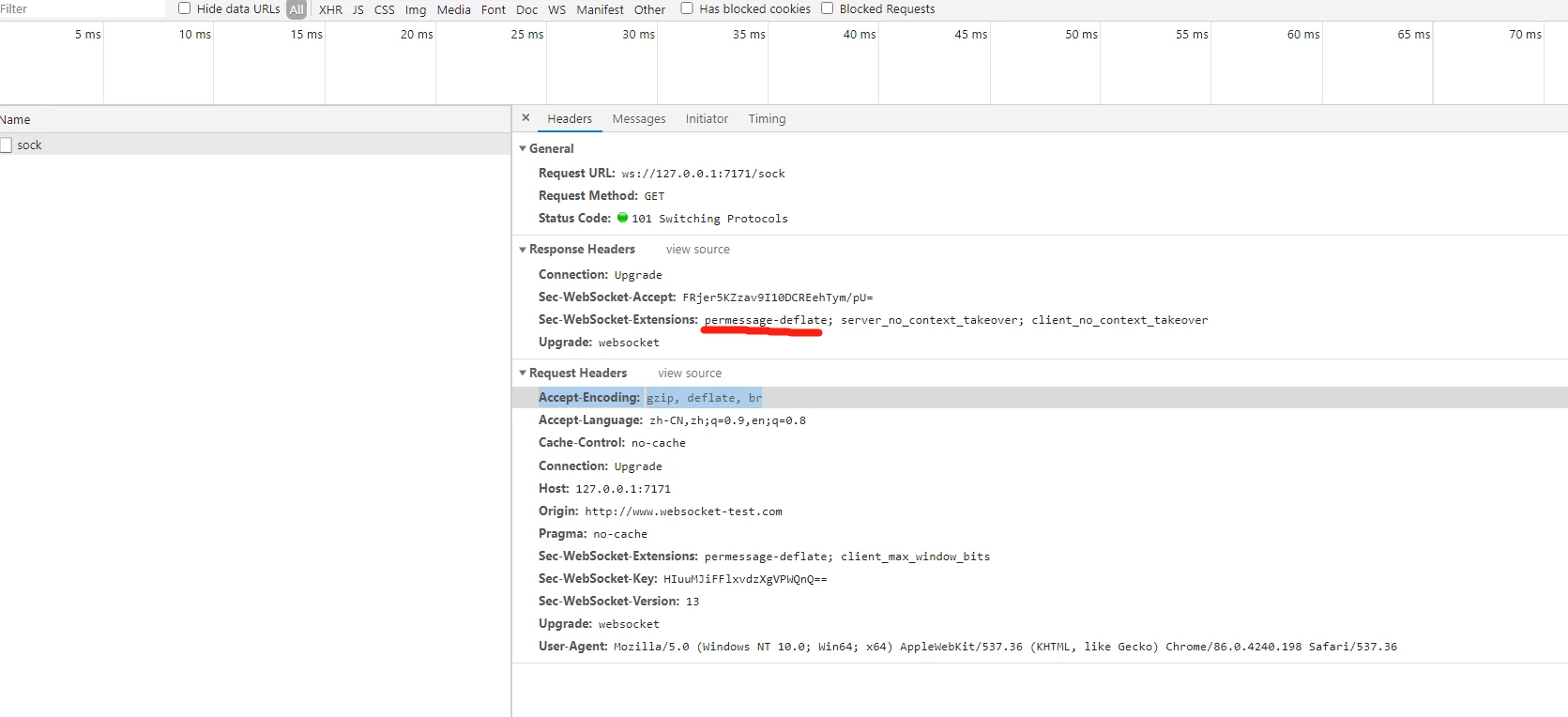Filter requests by WS
The width and height of the screenshot is (1568, 717).
[x=557, y=9]
